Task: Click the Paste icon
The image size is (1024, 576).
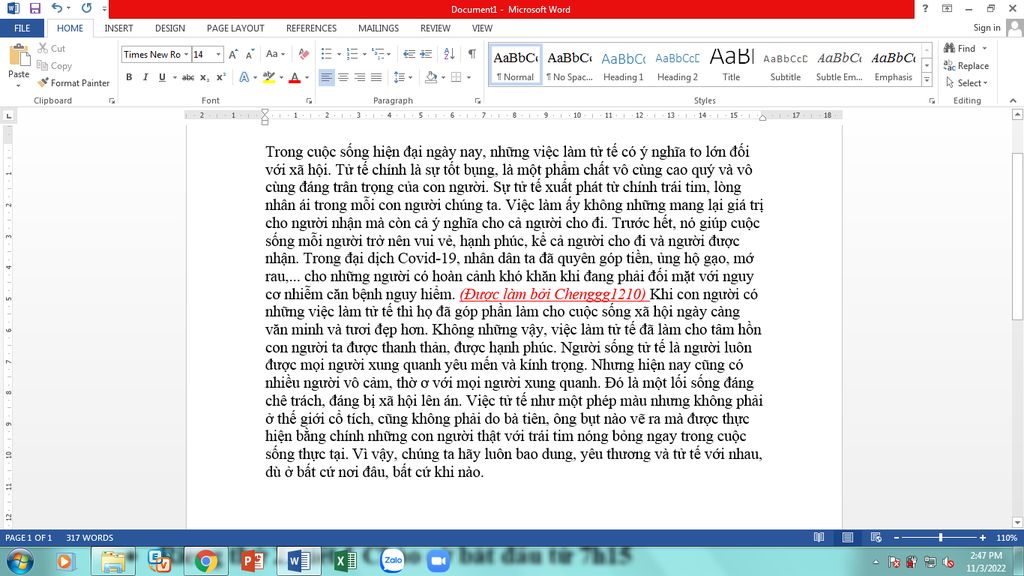Action: 18,56
